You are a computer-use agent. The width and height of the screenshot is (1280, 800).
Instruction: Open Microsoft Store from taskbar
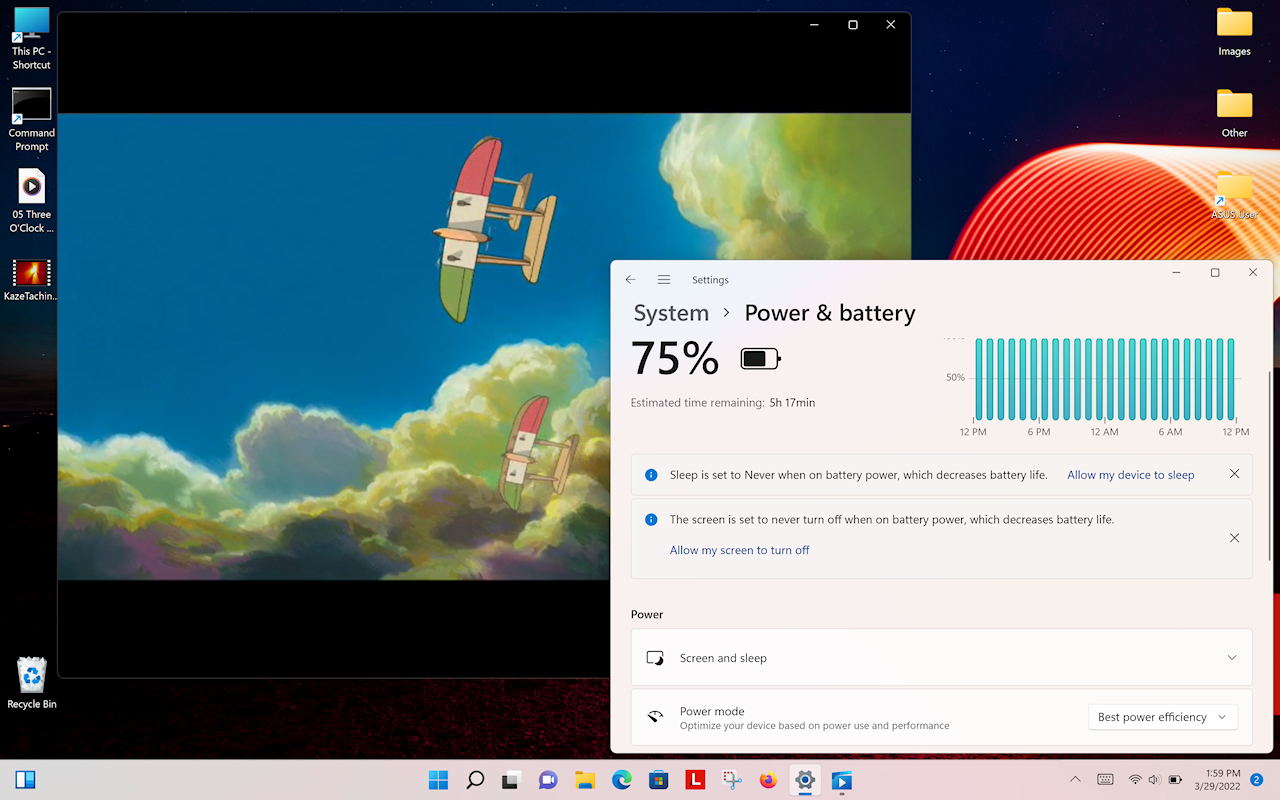tap(658, 780)
